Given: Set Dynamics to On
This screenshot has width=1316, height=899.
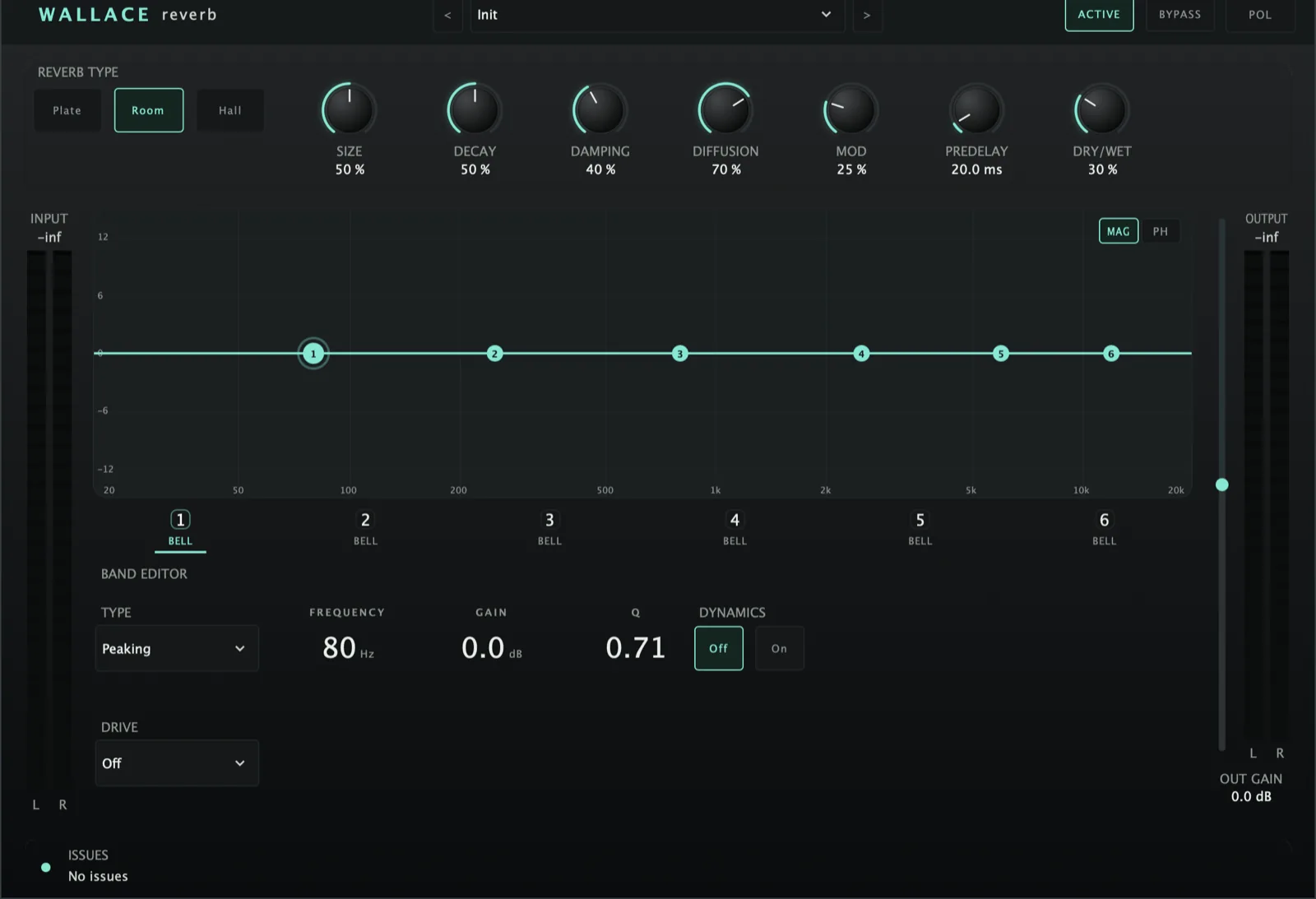Looking at the screenshot, I should (x=779, y=648).
